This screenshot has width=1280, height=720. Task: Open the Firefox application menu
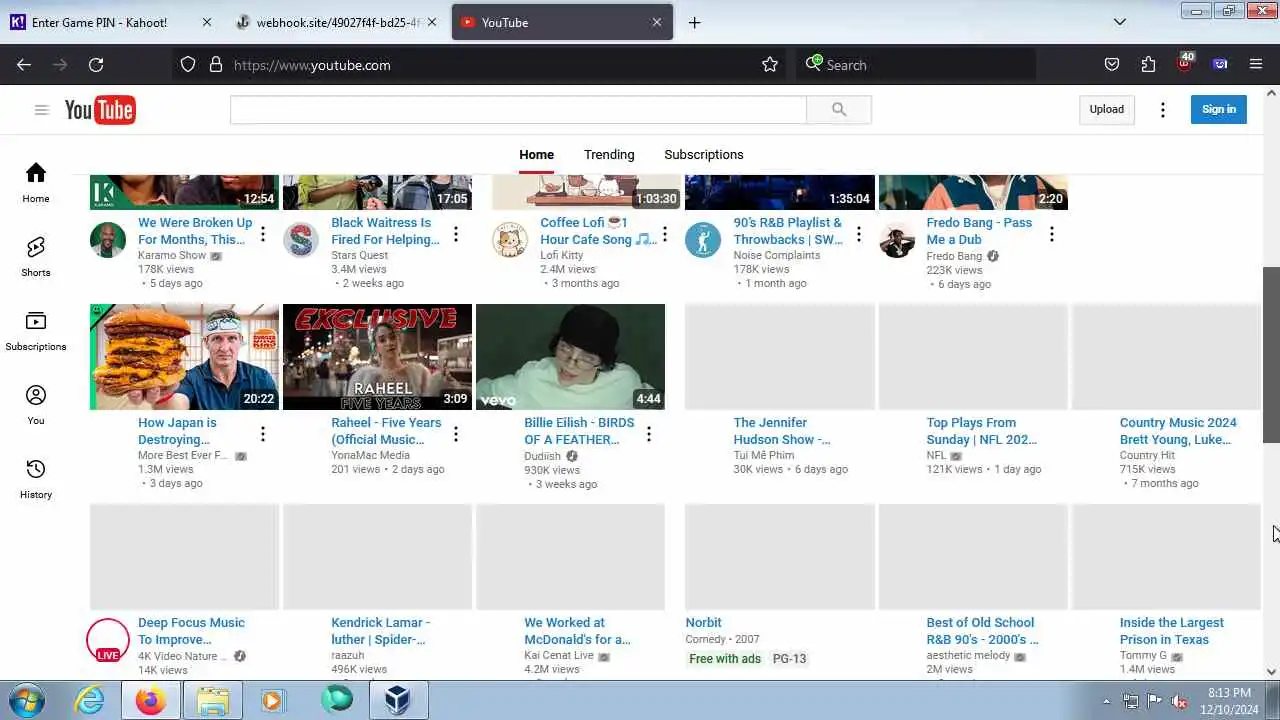[x=1256, y=65]
